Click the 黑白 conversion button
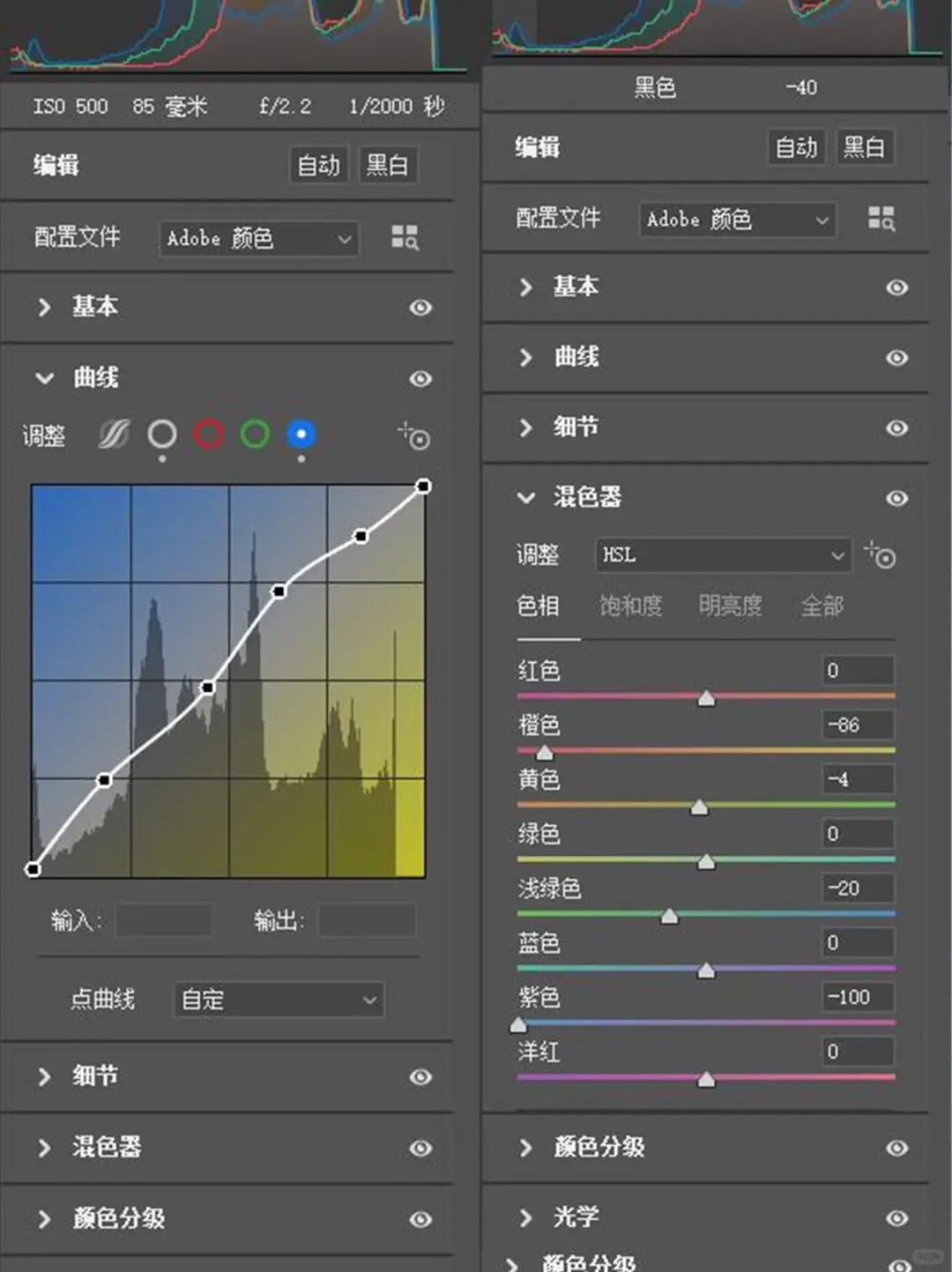Image resolution: width=952 pixels, height=1272 pixels. pyautogui.click(x=387, y=164)
